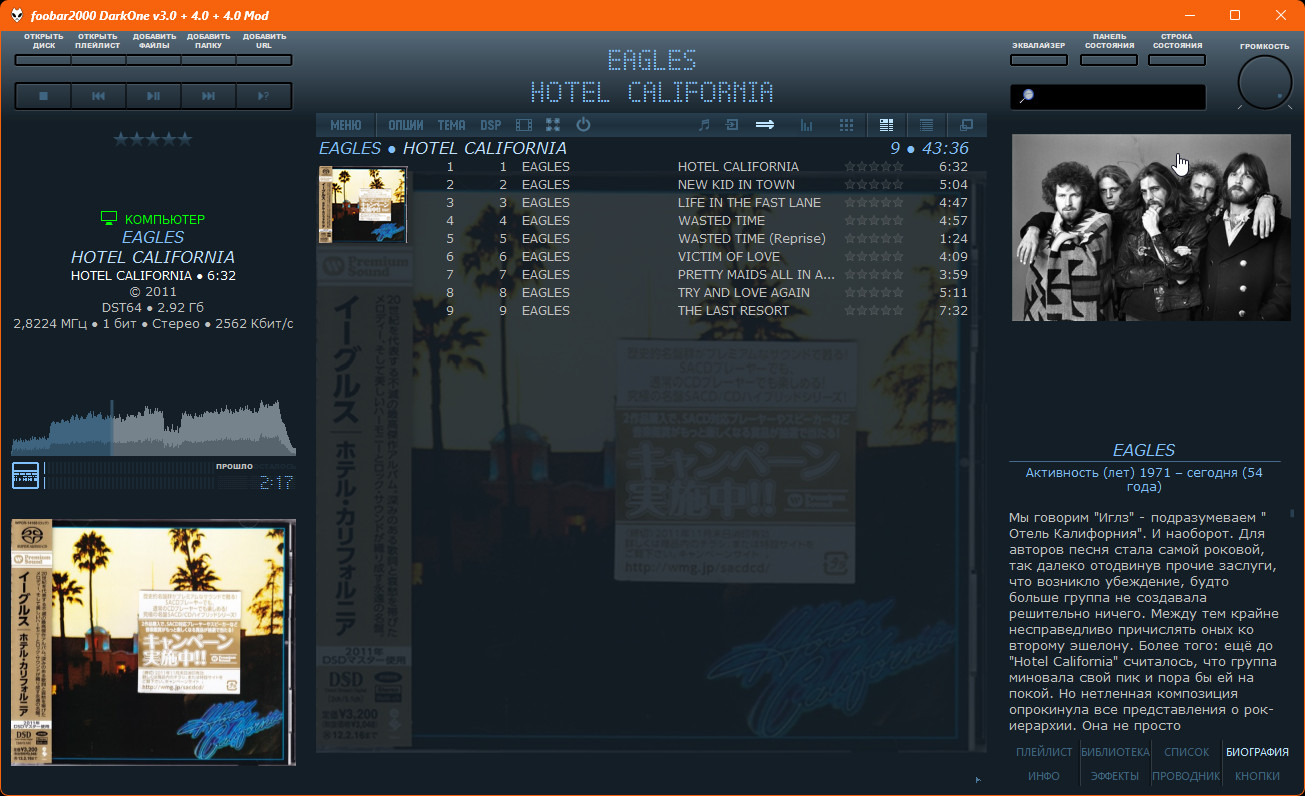Stop playback with the stop button
Image resolution: width=1305 pixels, height=796 pixels.
(x=43, y=96)
